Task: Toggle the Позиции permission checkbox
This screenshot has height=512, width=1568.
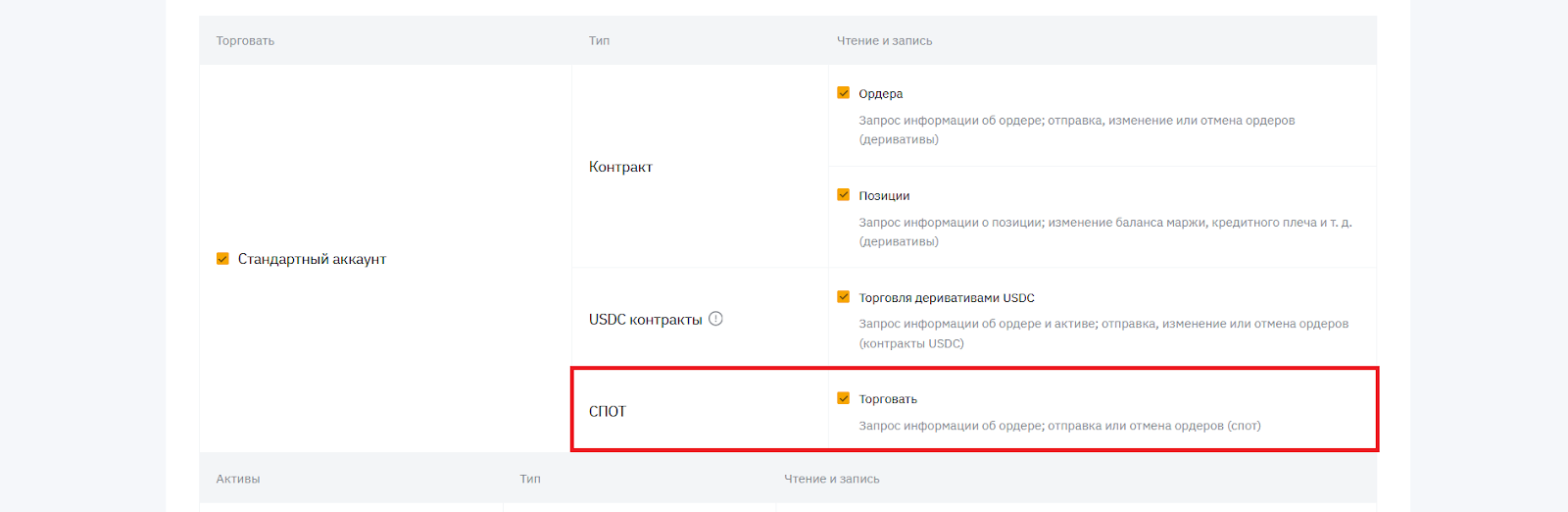Action: (x=843, y=195)
